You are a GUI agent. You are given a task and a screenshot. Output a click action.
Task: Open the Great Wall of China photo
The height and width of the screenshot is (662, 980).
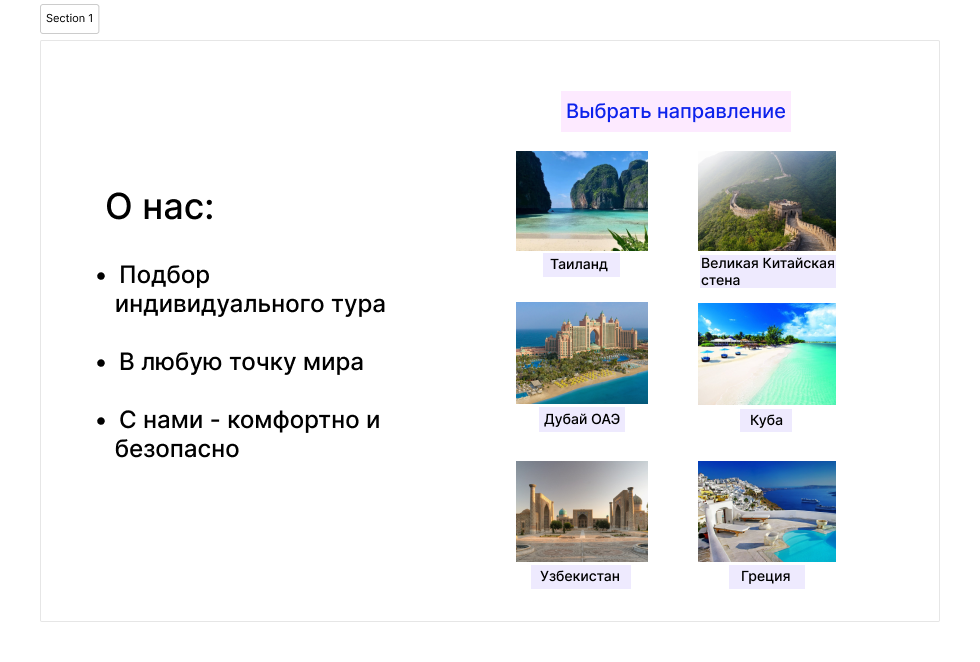[x=767, y=201]
